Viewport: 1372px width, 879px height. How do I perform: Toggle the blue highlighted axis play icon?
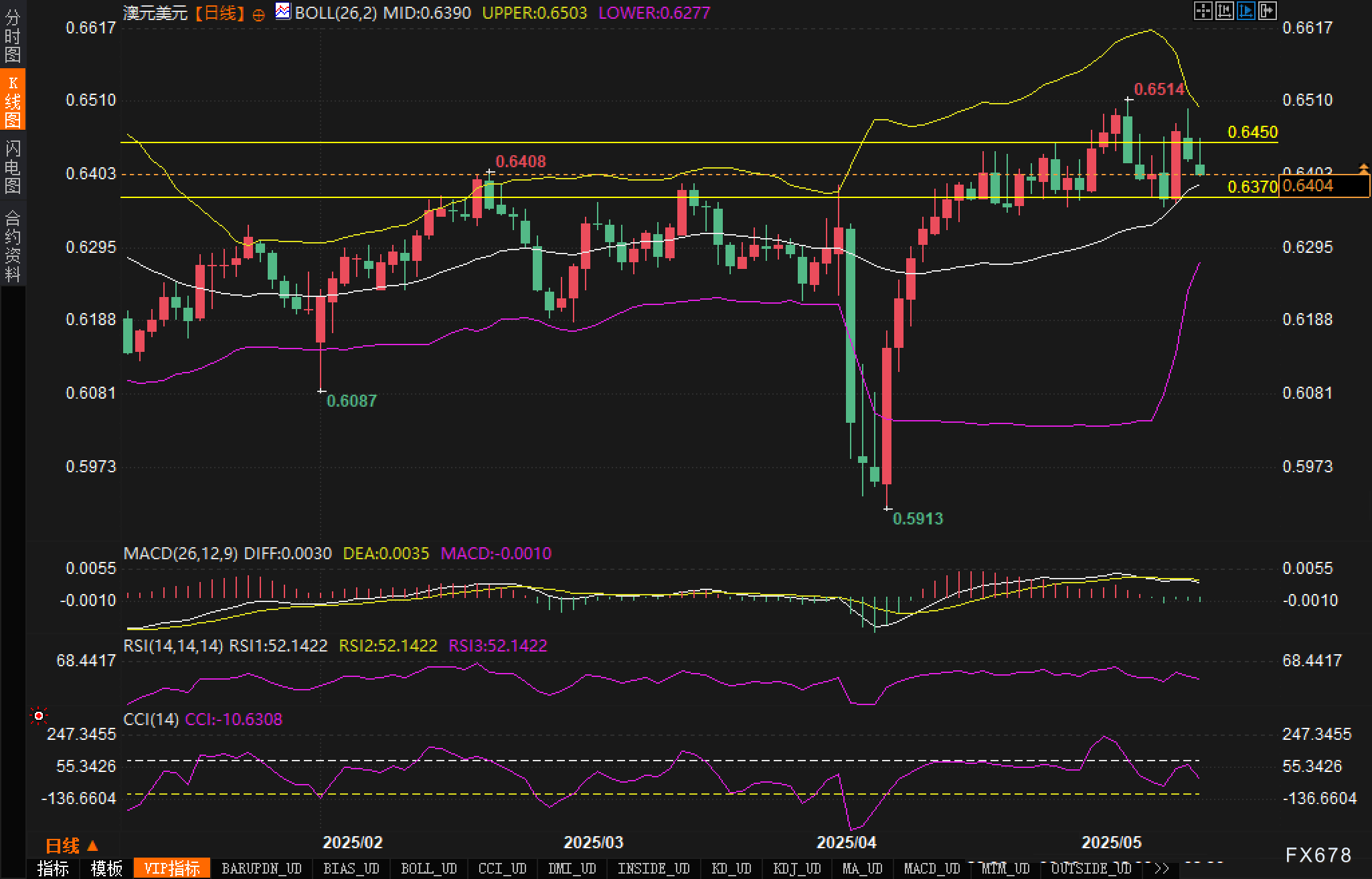pyautogui.click(x=1246, y=11)
